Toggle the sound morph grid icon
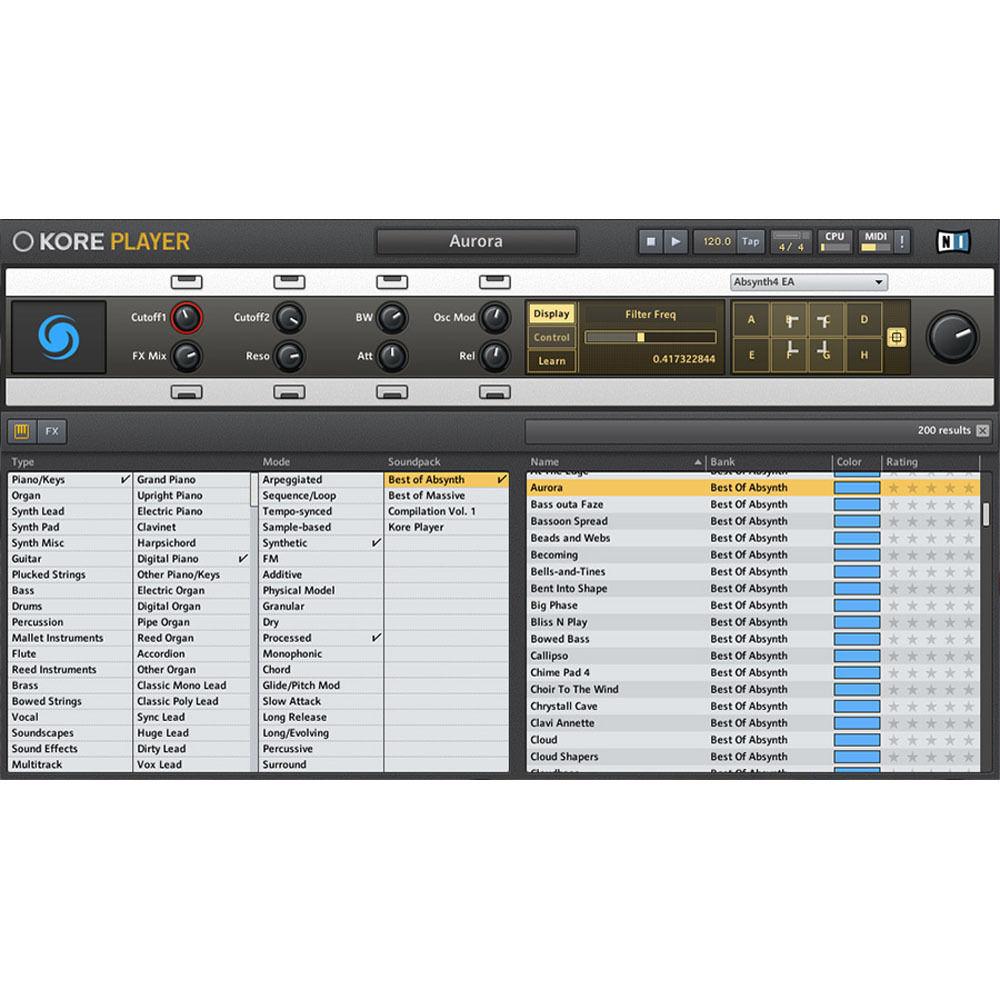1000x1000 pixels. [896, 338]
